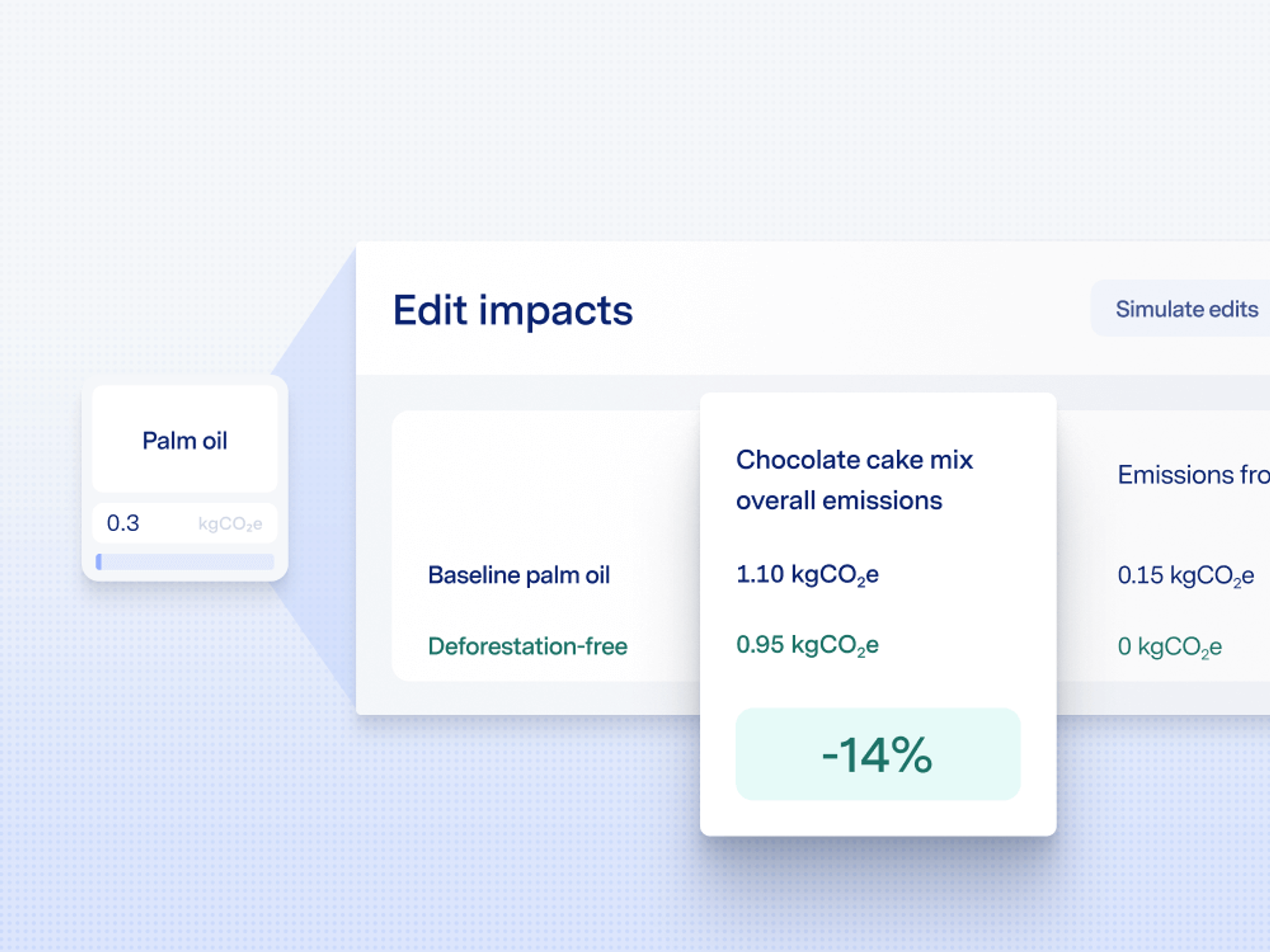This screenshot has height=952, width=1270.
Task: Click the 0 kgCO2e emissions value
Action: 1168,646
